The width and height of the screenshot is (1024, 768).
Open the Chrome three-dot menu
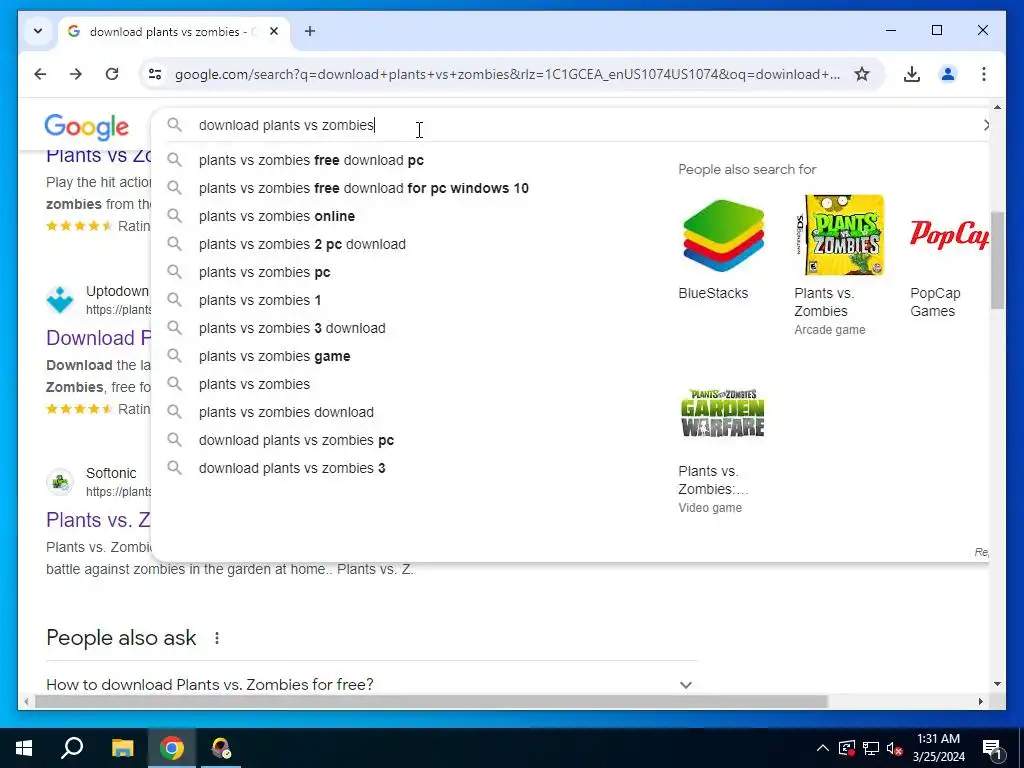[x=984, y=74]
